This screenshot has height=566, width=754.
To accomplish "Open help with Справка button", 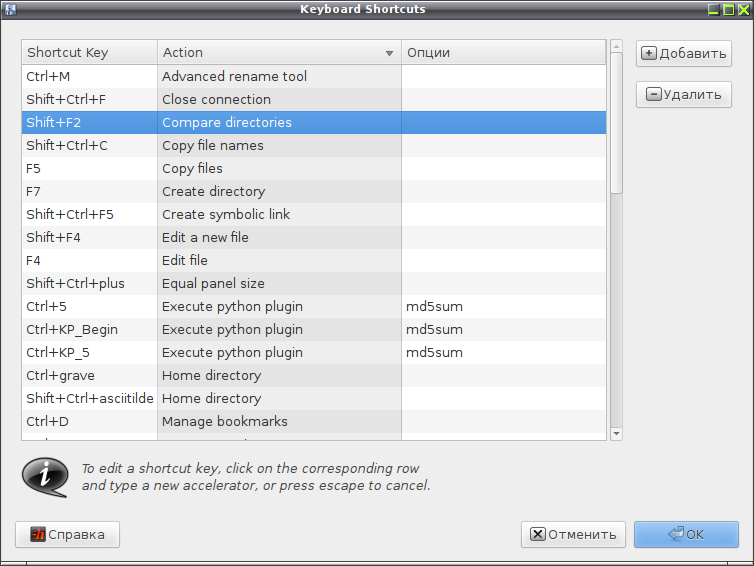I will tap(67, 534).
